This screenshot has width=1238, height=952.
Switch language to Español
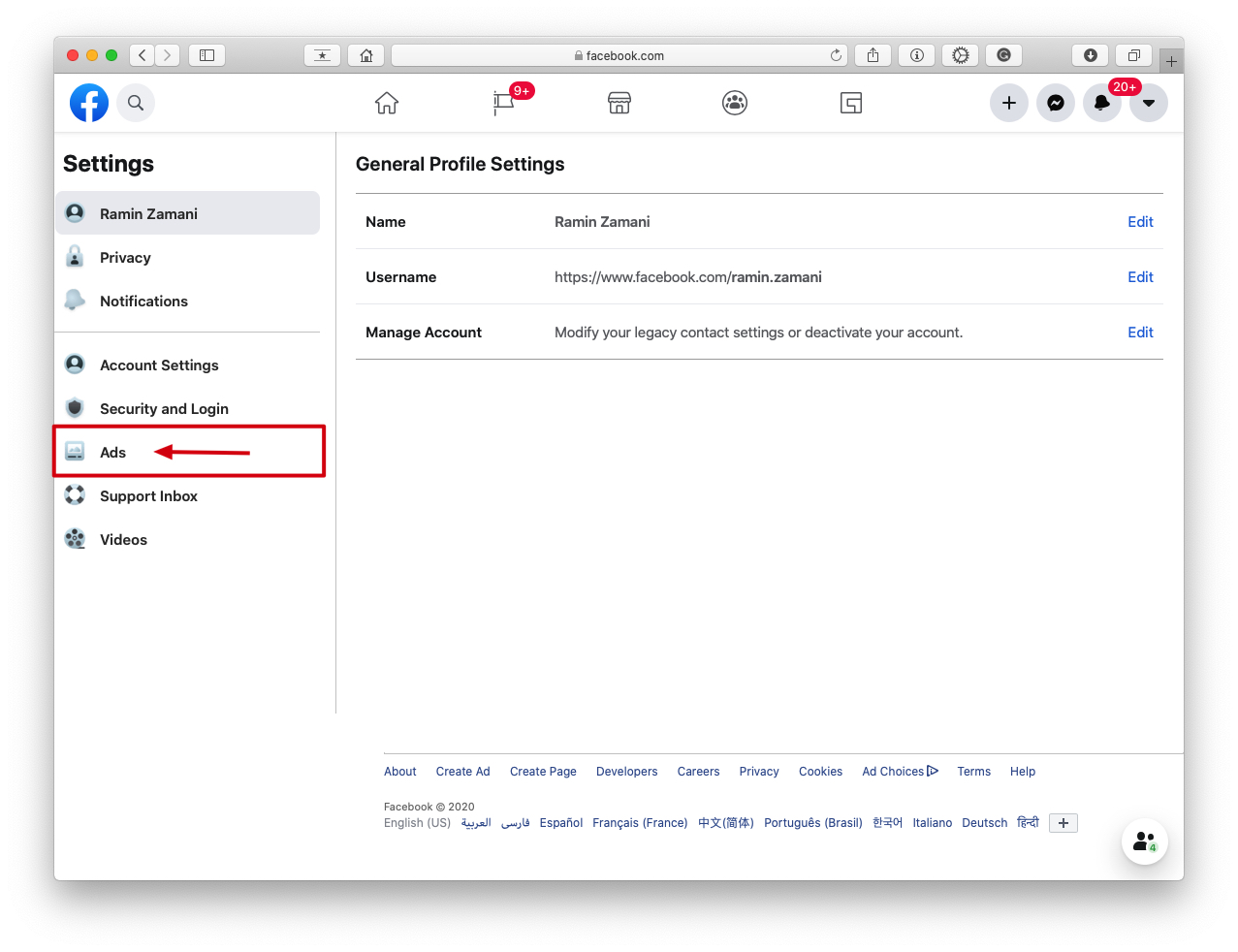pyautogui.click(x=561, y=823)
